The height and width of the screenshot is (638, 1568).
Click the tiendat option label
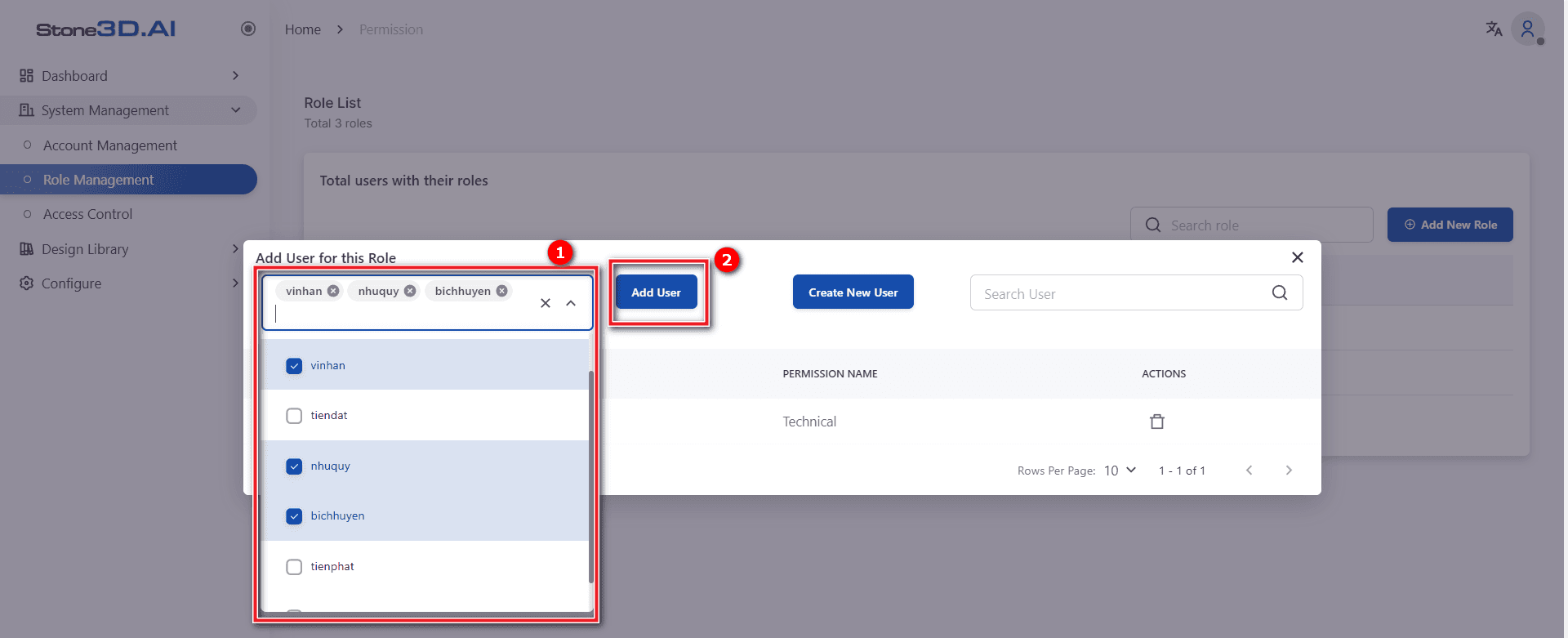click(x=329, y=416)
